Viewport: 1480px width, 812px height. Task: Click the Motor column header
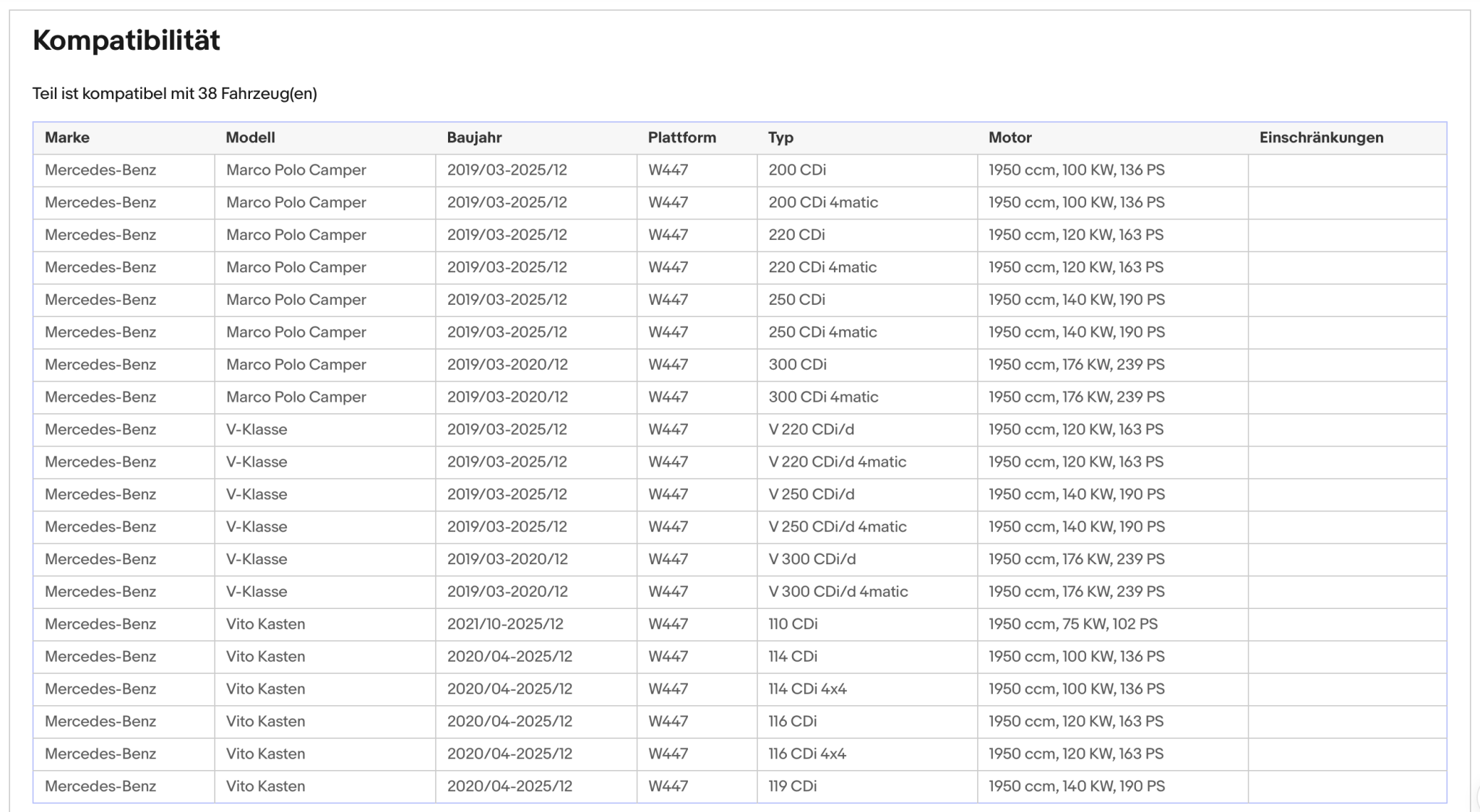(1010, 137)
